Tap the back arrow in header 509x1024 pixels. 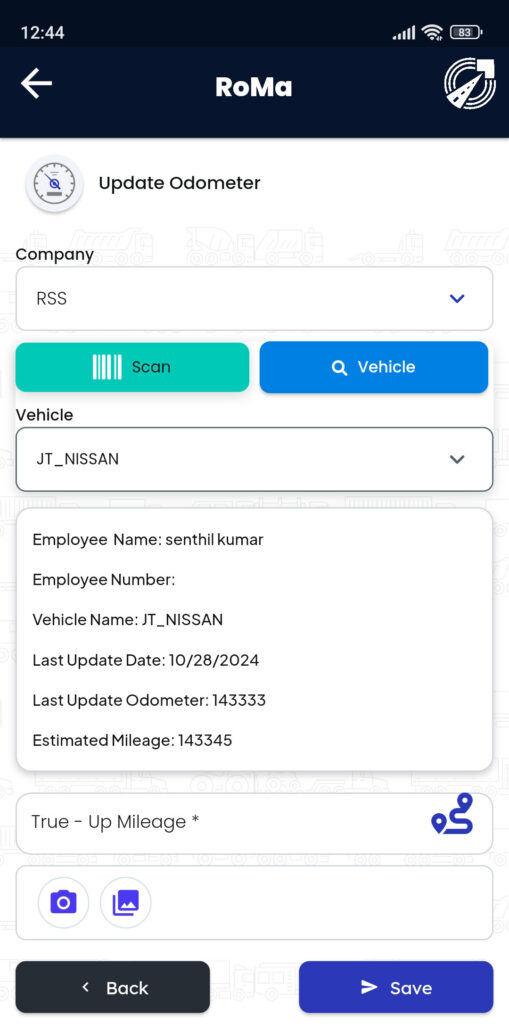tap(36, 84)
